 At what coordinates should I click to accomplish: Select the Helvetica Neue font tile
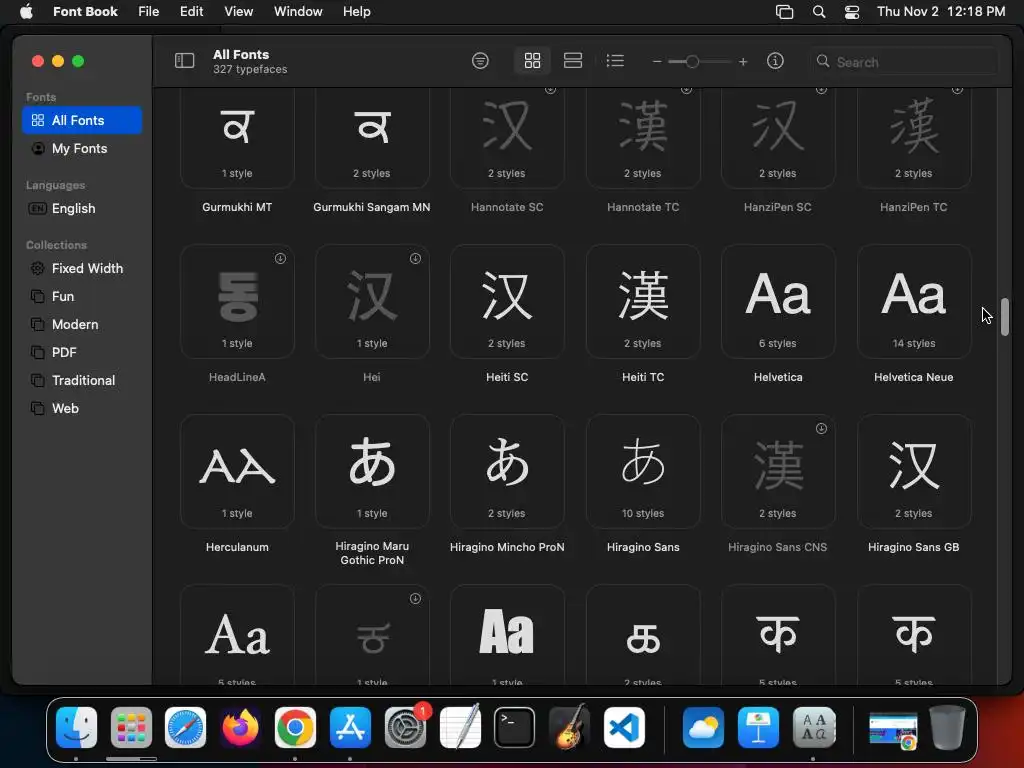(x=914, y=302)
